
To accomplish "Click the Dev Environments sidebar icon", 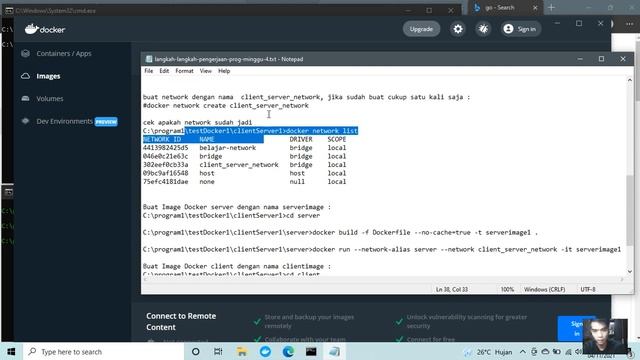I will pyautogui.click(x=25, y=121).
